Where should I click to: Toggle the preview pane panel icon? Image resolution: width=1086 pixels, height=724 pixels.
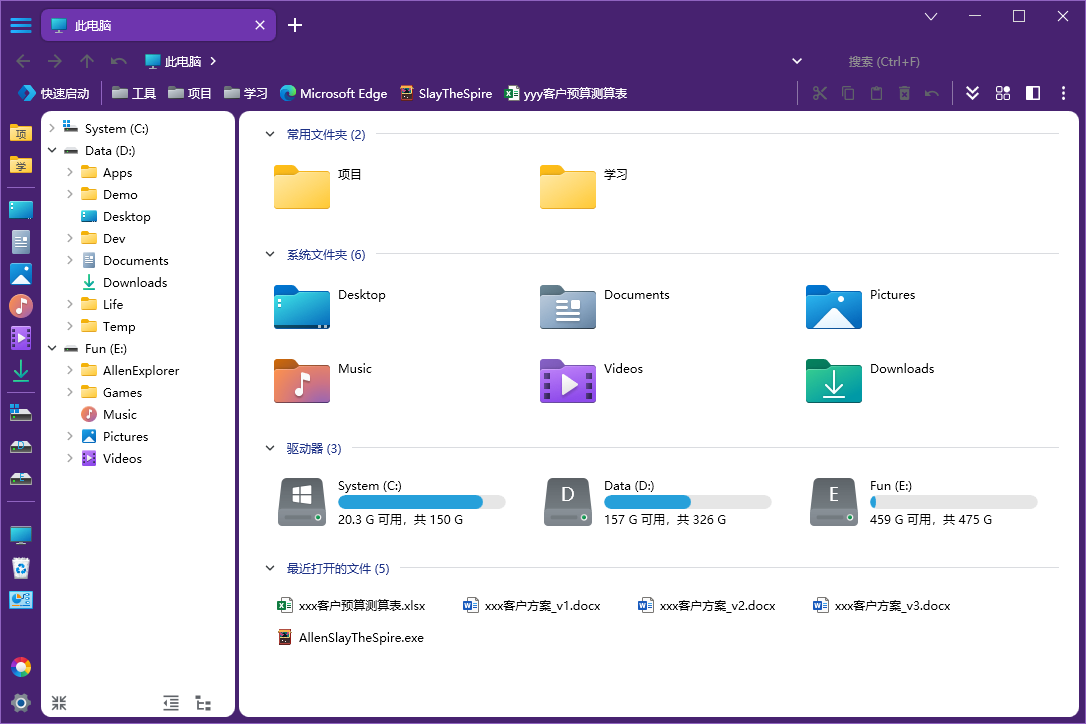[1033, 93]
